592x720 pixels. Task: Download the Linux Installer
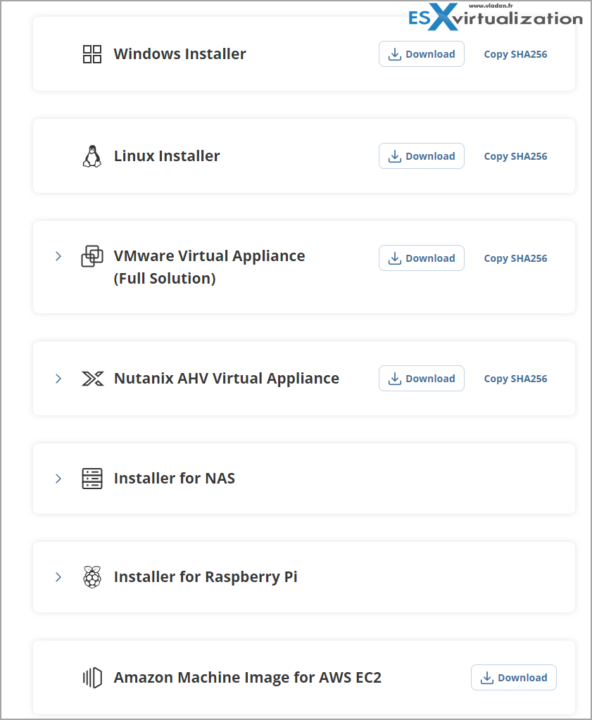[422, 156]
